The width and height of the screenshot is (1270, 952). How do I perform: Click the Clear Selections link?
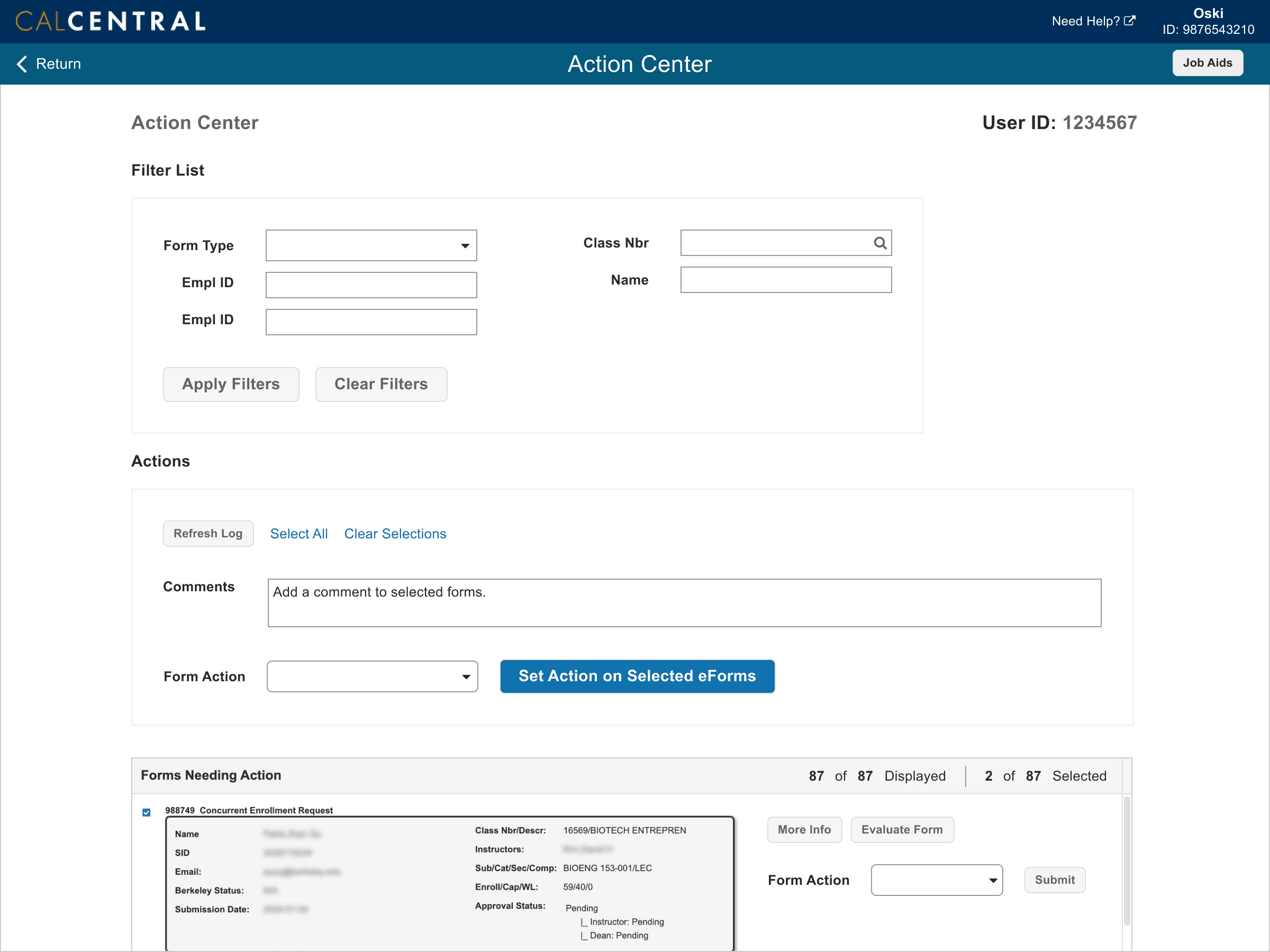(x=395, y=534)
